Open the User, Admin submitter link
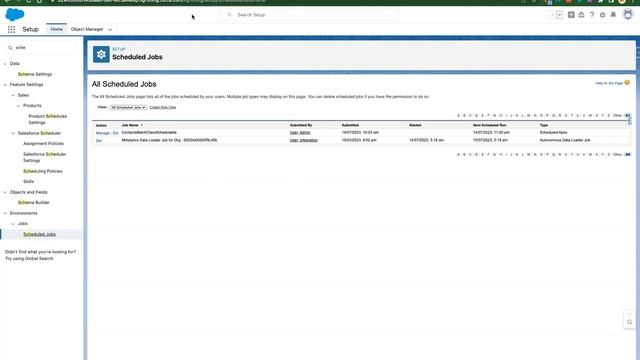 pos(300,133)
